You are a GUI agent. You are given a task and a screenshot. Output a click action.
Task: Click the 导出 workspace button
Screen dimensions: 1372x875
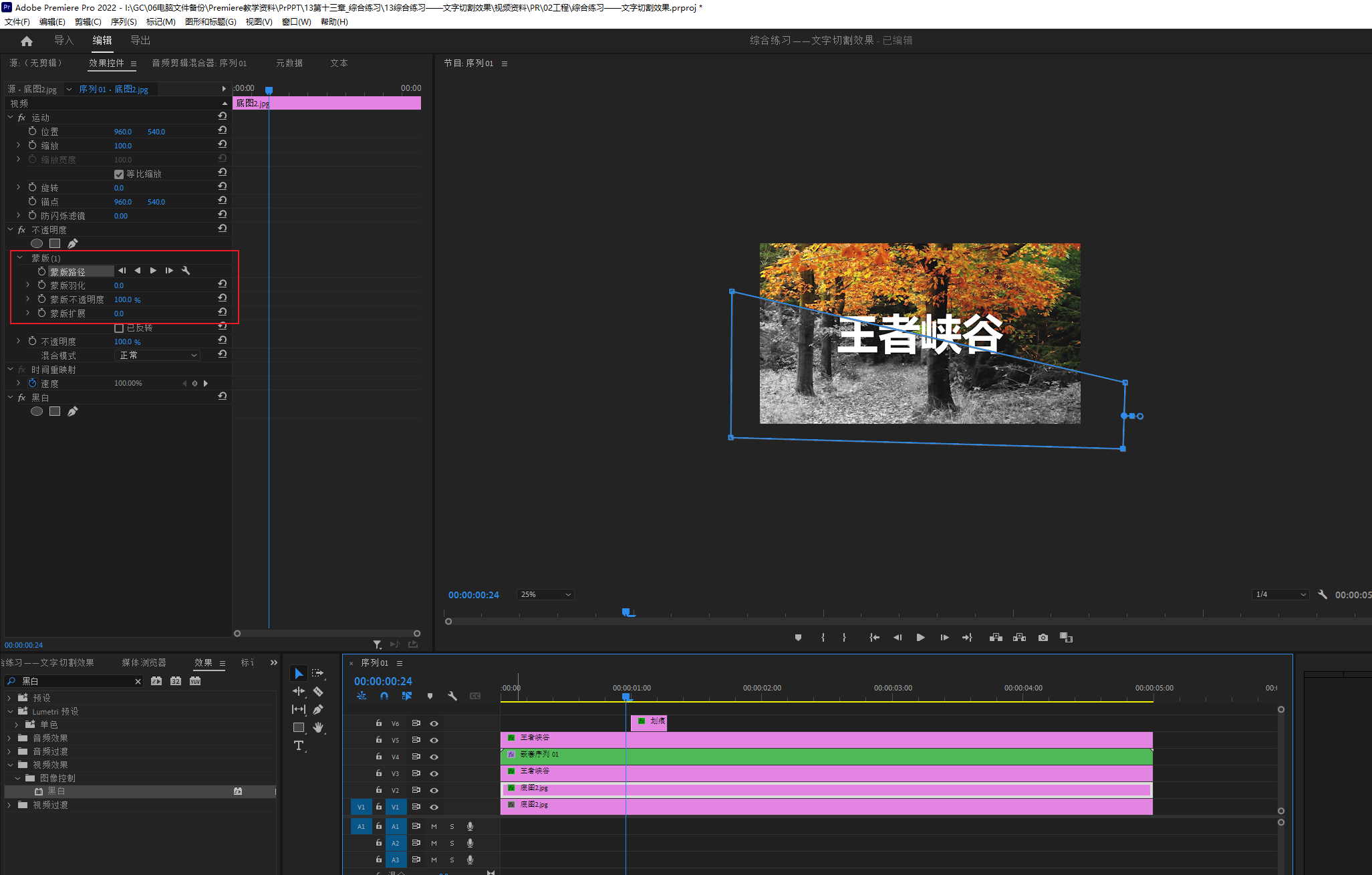(x=140, y=40)
